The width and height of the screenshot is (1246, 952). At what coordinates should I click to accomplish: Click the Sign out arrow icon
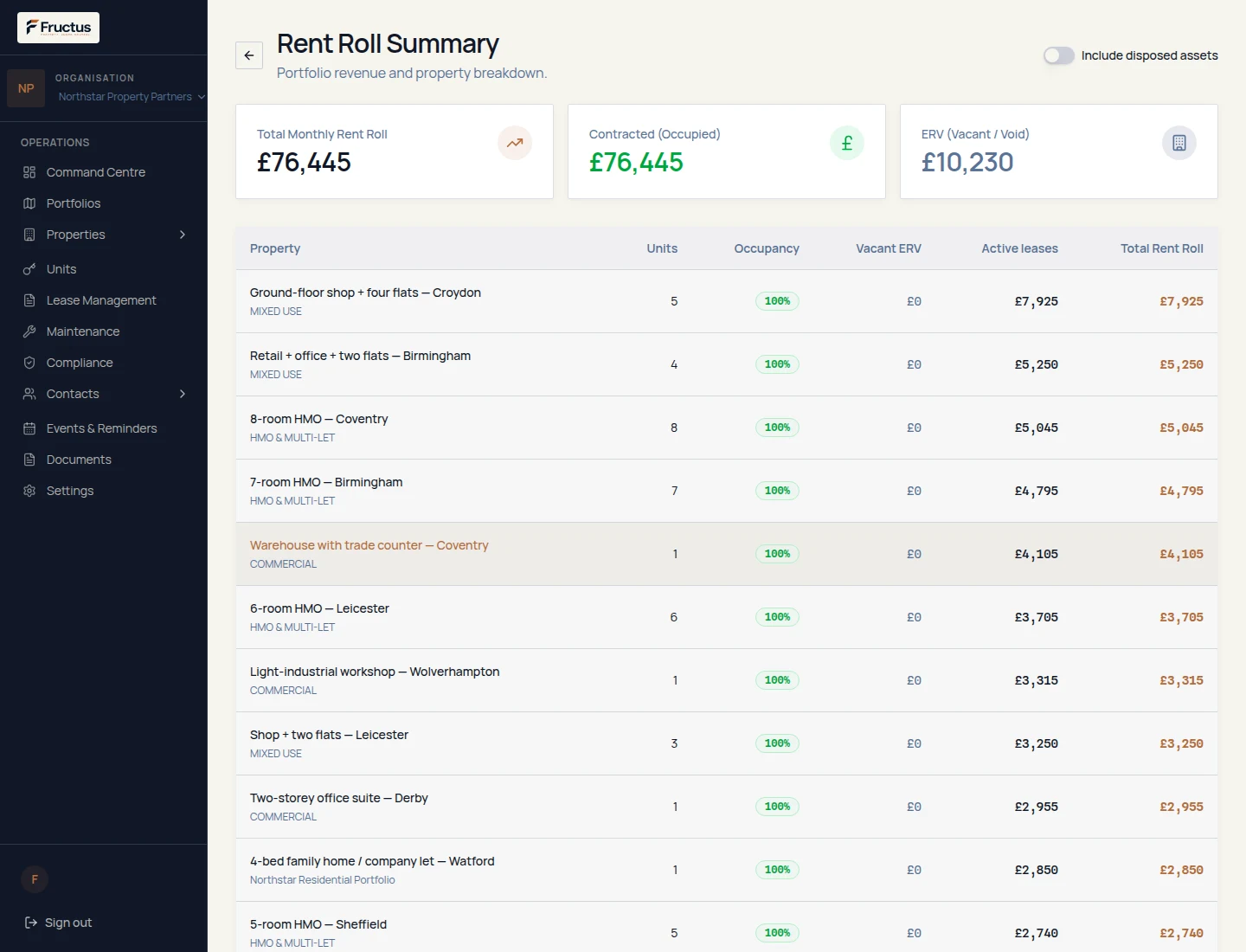click(x=31, y=923)
